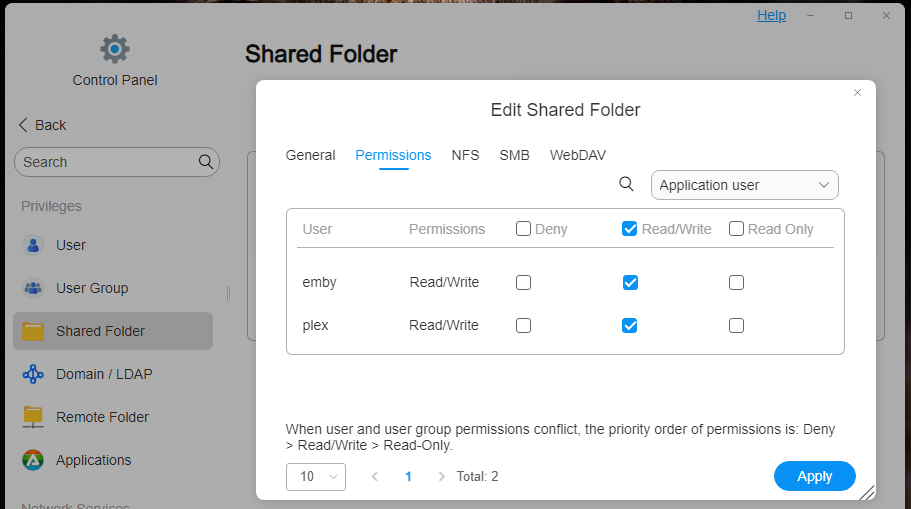Image resolution: width=911 pixels, height=509 pixels.
Task: Click the Control Panel gear icon
Action: pyautogui.click(x=114, y=49)
